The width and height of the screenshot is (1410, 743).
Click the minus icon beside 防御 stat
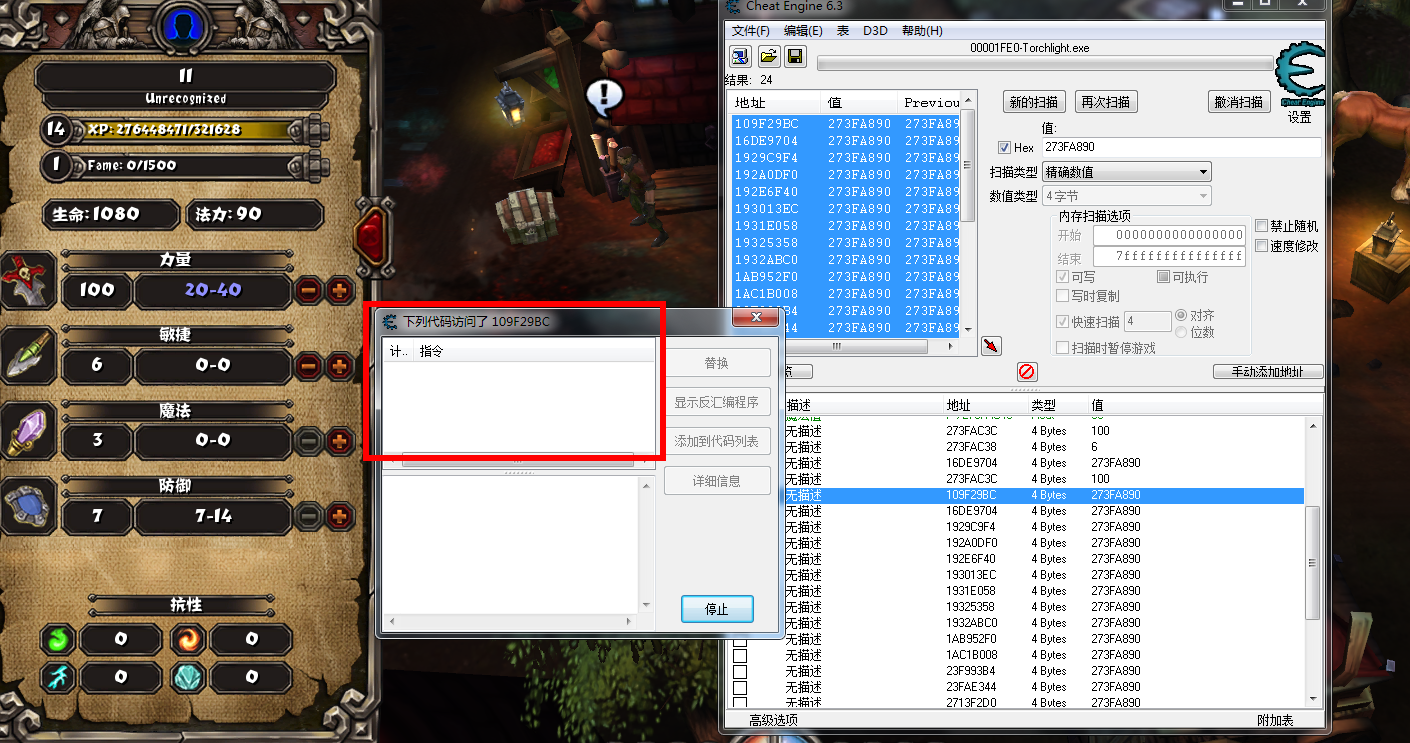click(309, 516)
